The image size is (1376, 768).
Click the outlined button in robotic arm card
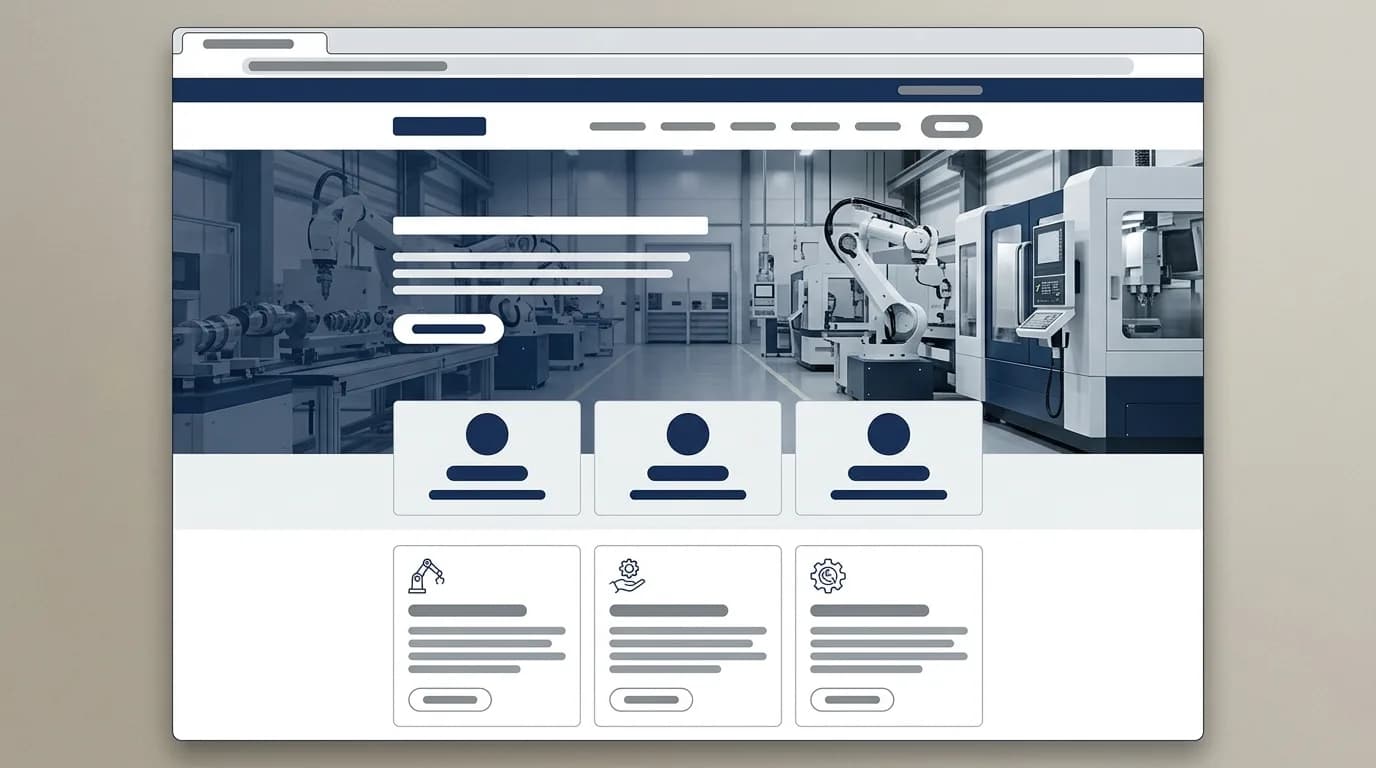(450, 700)
